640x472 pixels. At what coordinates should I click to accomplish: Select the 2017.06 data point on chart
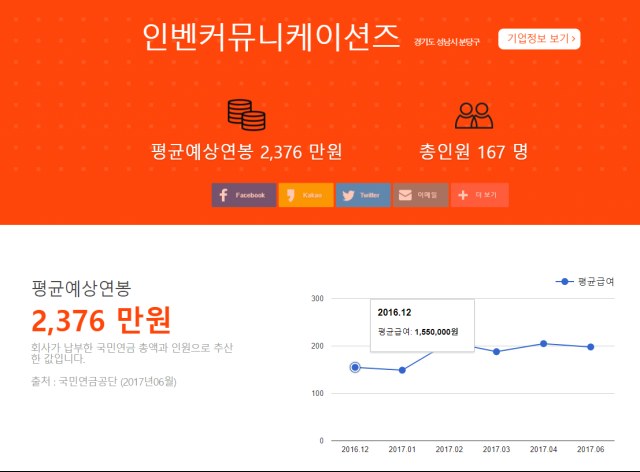coord(590,347)
